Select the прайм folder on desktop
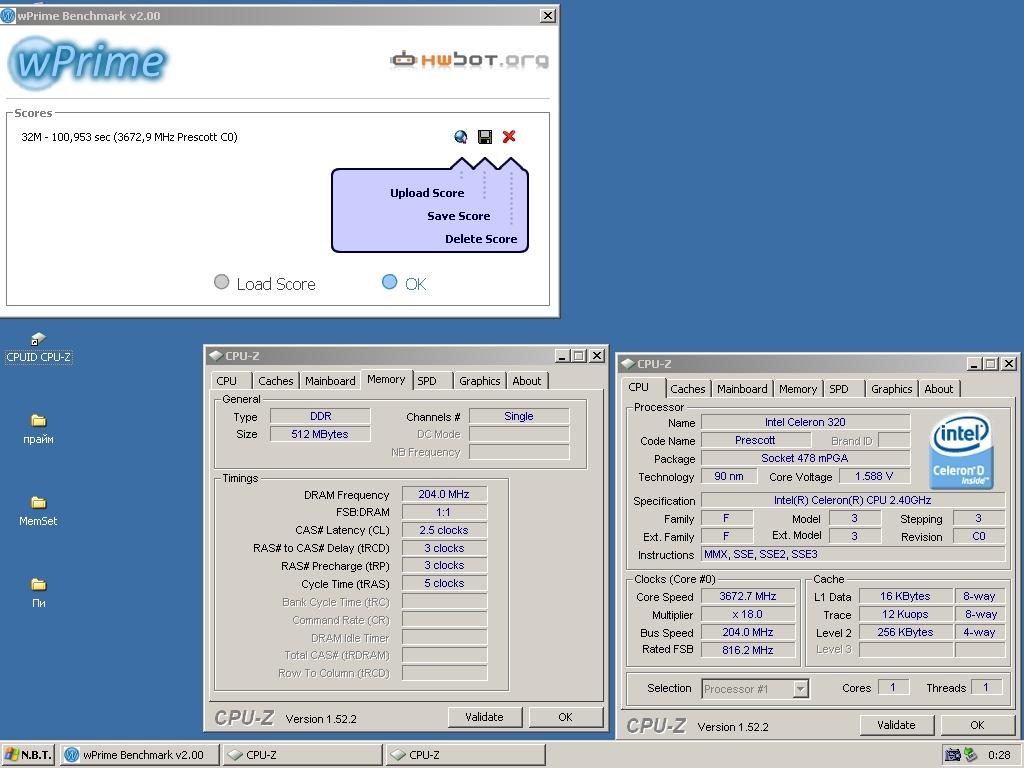Viewport: 1024px width, 768px height. pos(38,429)
